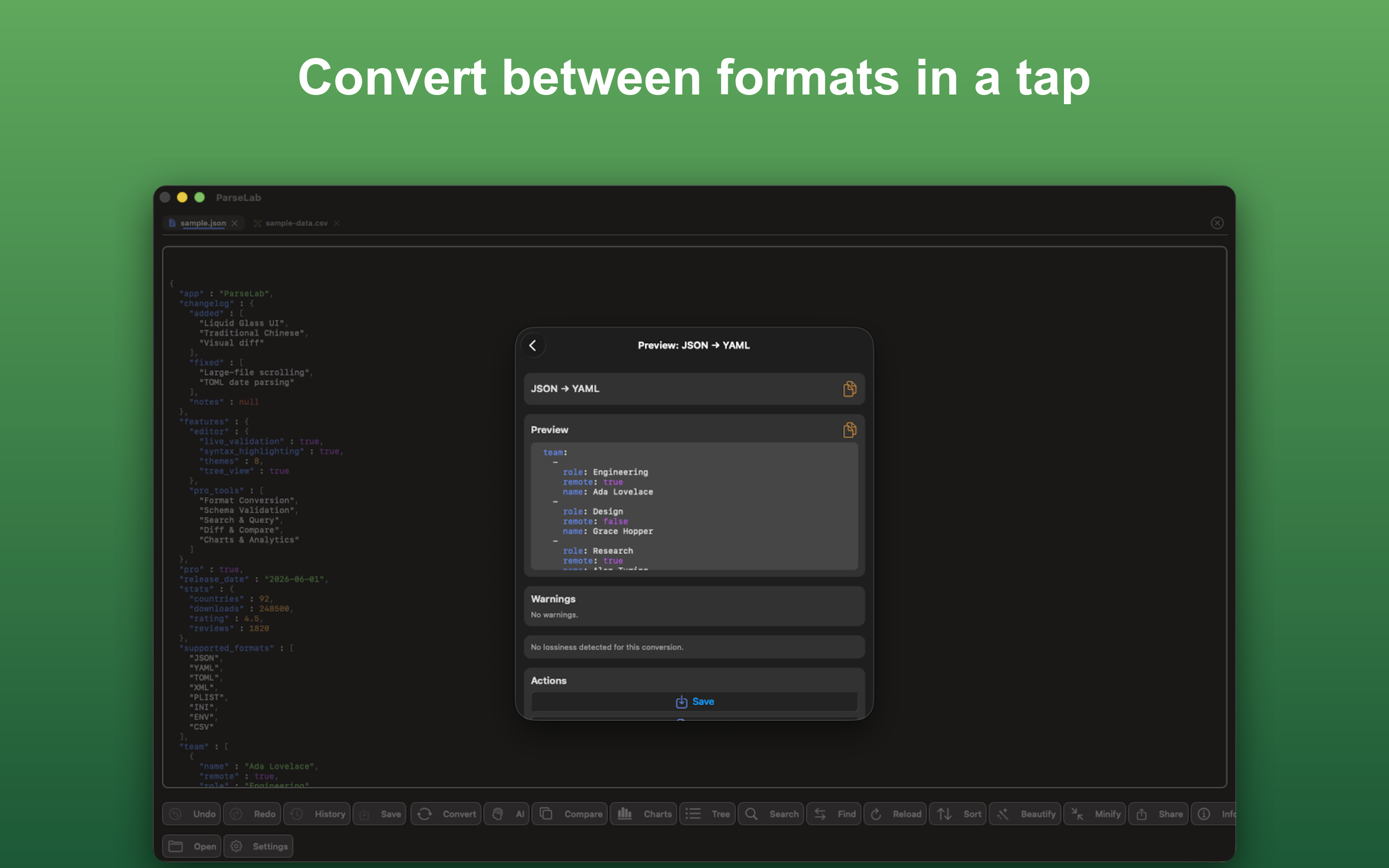Screen dimensions: 1389x868
Task: Click the 'No lossiness detected' message
Action: click(607, 647)
